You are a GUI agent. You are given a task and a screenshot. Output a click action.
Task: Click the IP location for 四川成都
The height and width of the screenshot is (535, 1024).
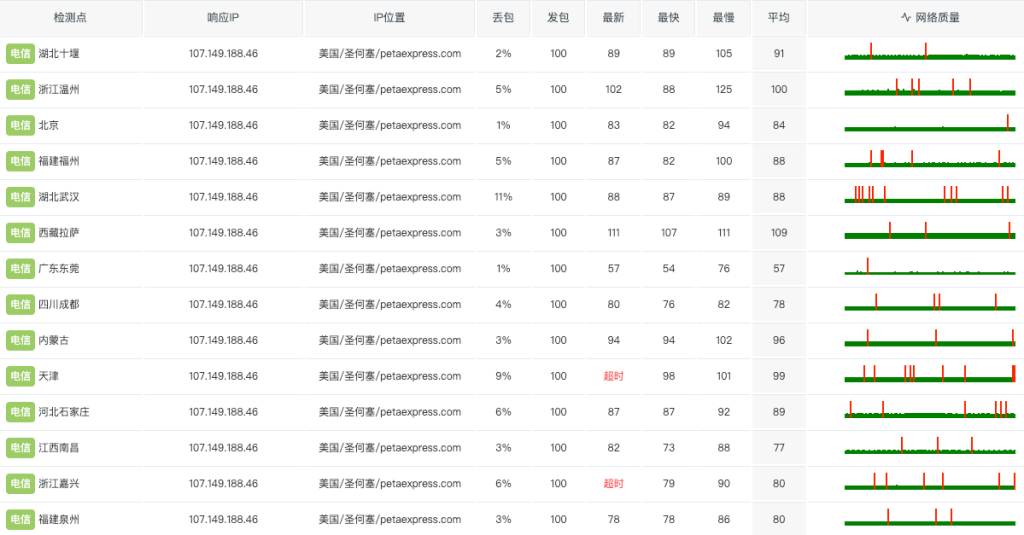click(389, 305)
